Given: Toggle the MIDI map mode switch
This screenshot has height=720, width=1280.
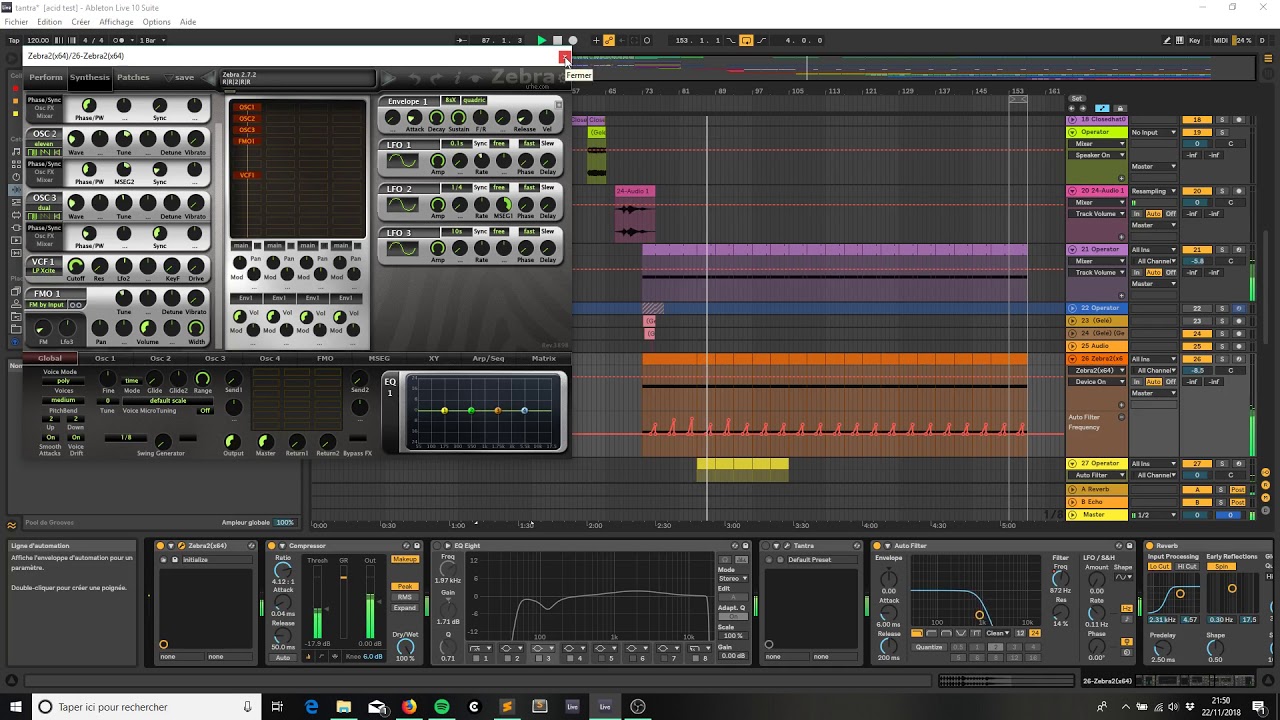Looking at the screenshot, I should point(1220,40).
